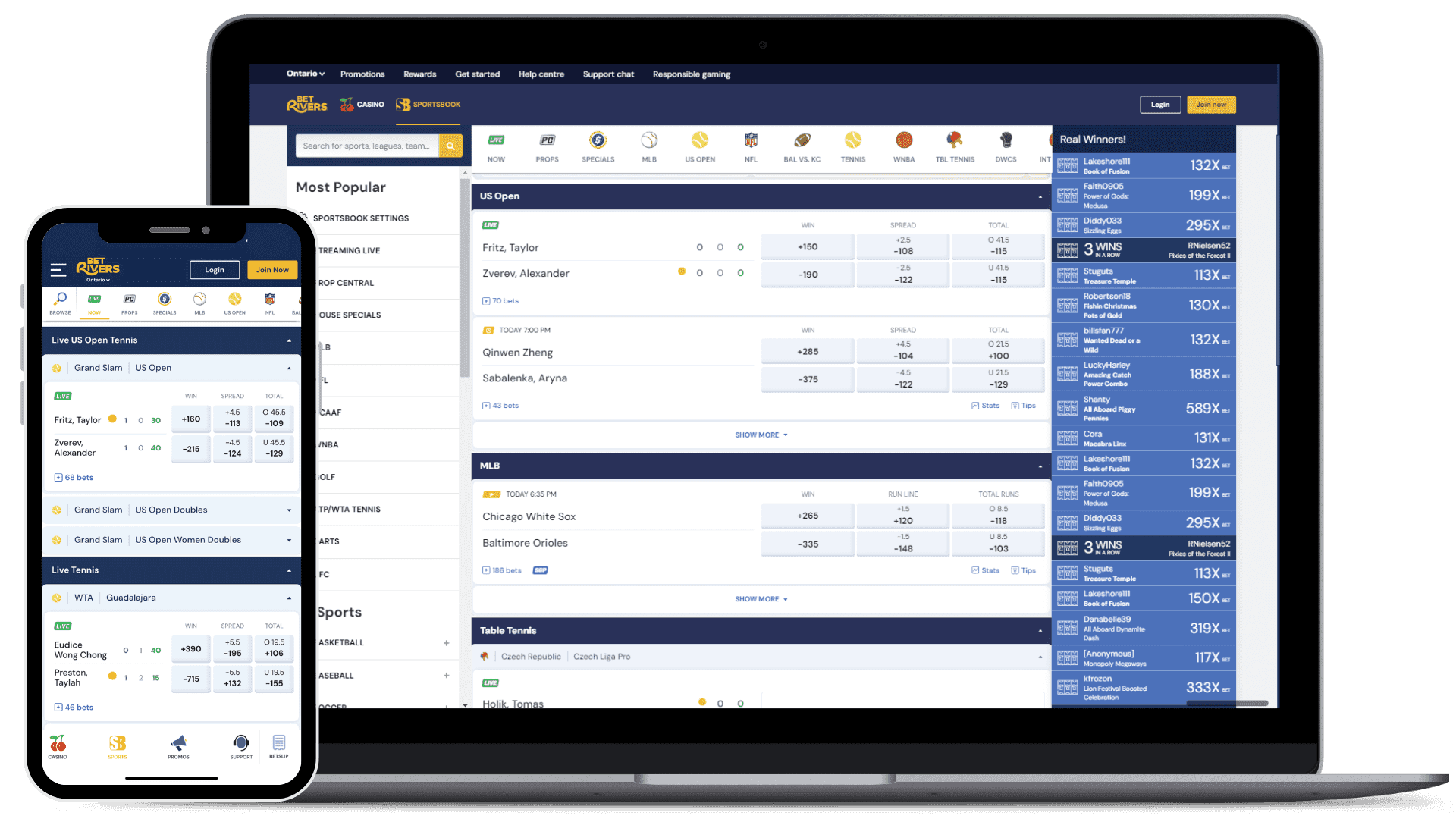Expand SHOW MORE under MLB games
The height and width of the screenshot is (819, 1456).
coord(761,599)
